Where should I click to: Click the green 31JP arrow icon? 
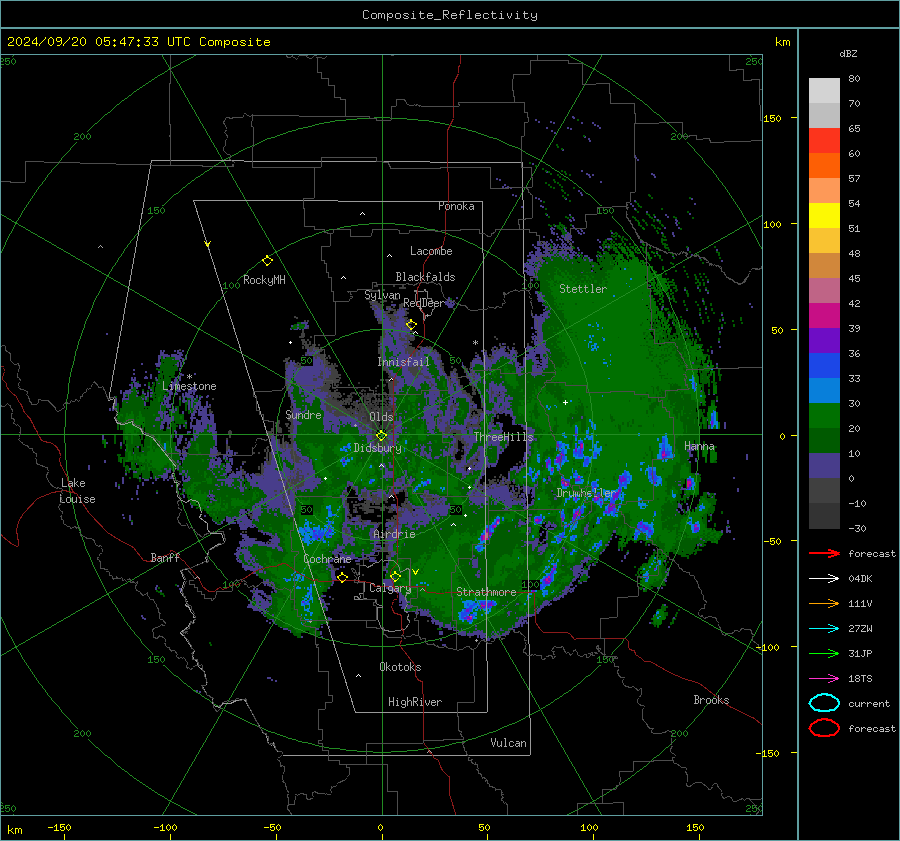coord(824,653)
